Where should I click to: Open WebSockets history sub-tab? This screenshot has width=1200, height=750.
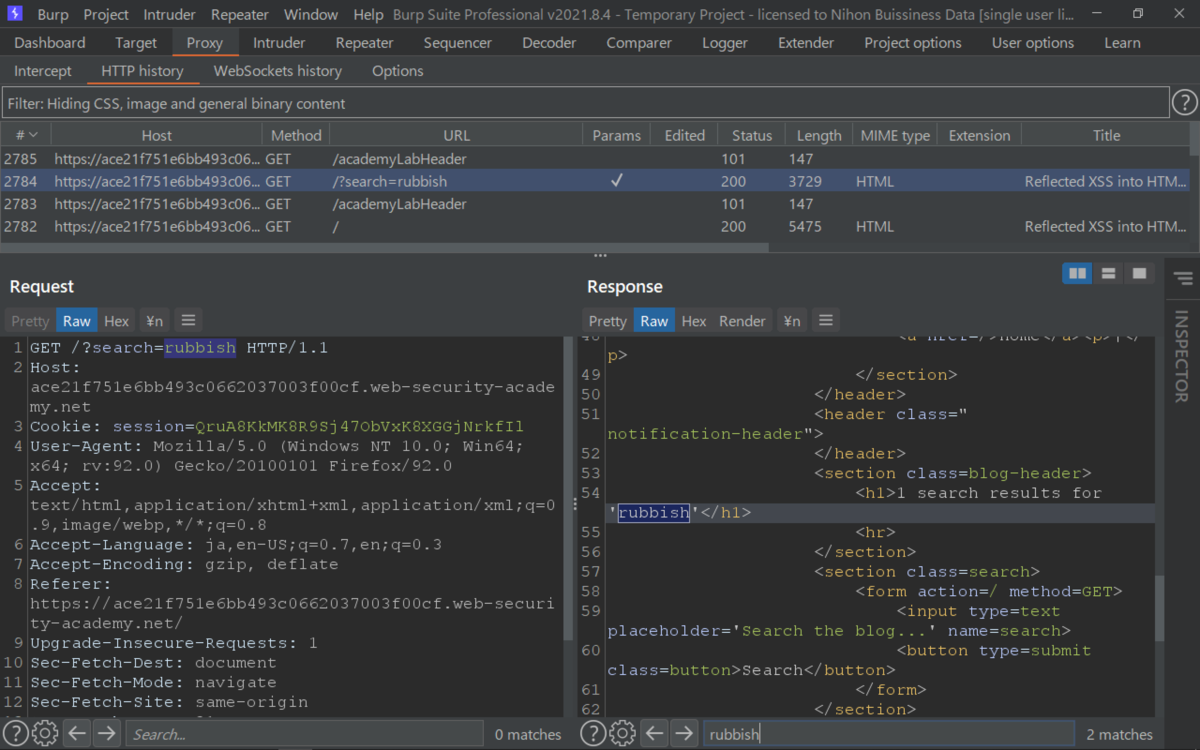[x=278, y=71]
